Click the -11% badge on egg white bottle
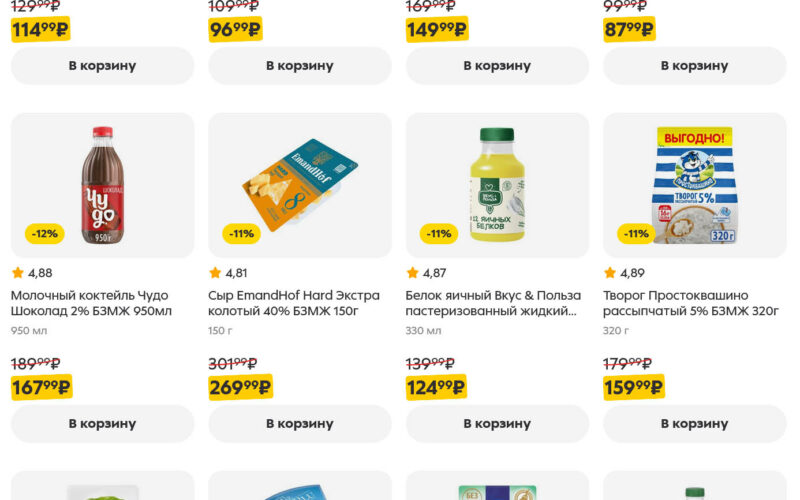800x500 pixels. (x=439, y=234)
